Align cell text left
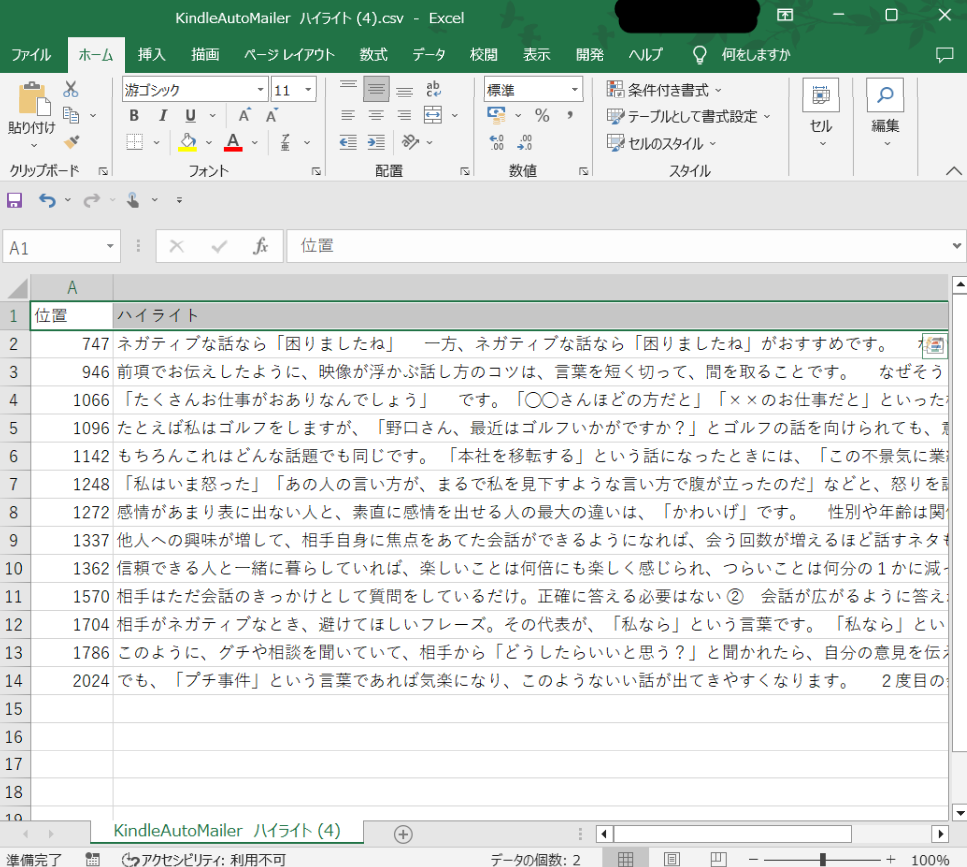The image size is (967, 867). [348, 115]
